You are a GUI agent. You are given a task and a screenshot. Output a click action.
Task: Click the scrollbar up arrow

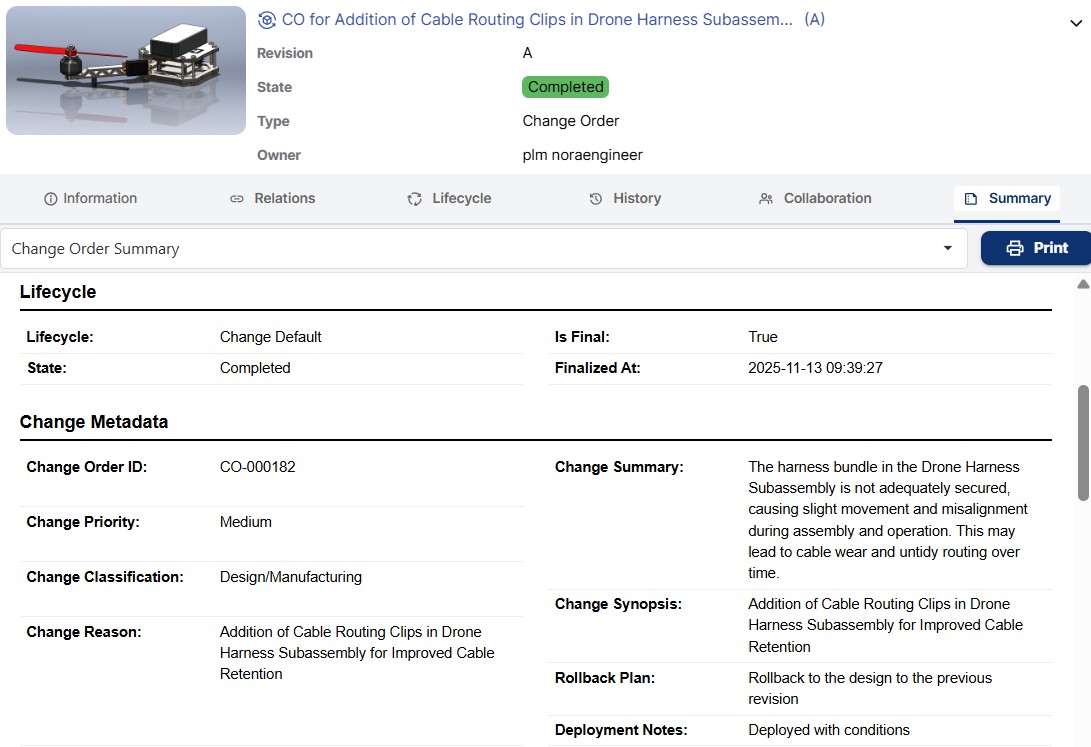click(x=1082, y=285)
